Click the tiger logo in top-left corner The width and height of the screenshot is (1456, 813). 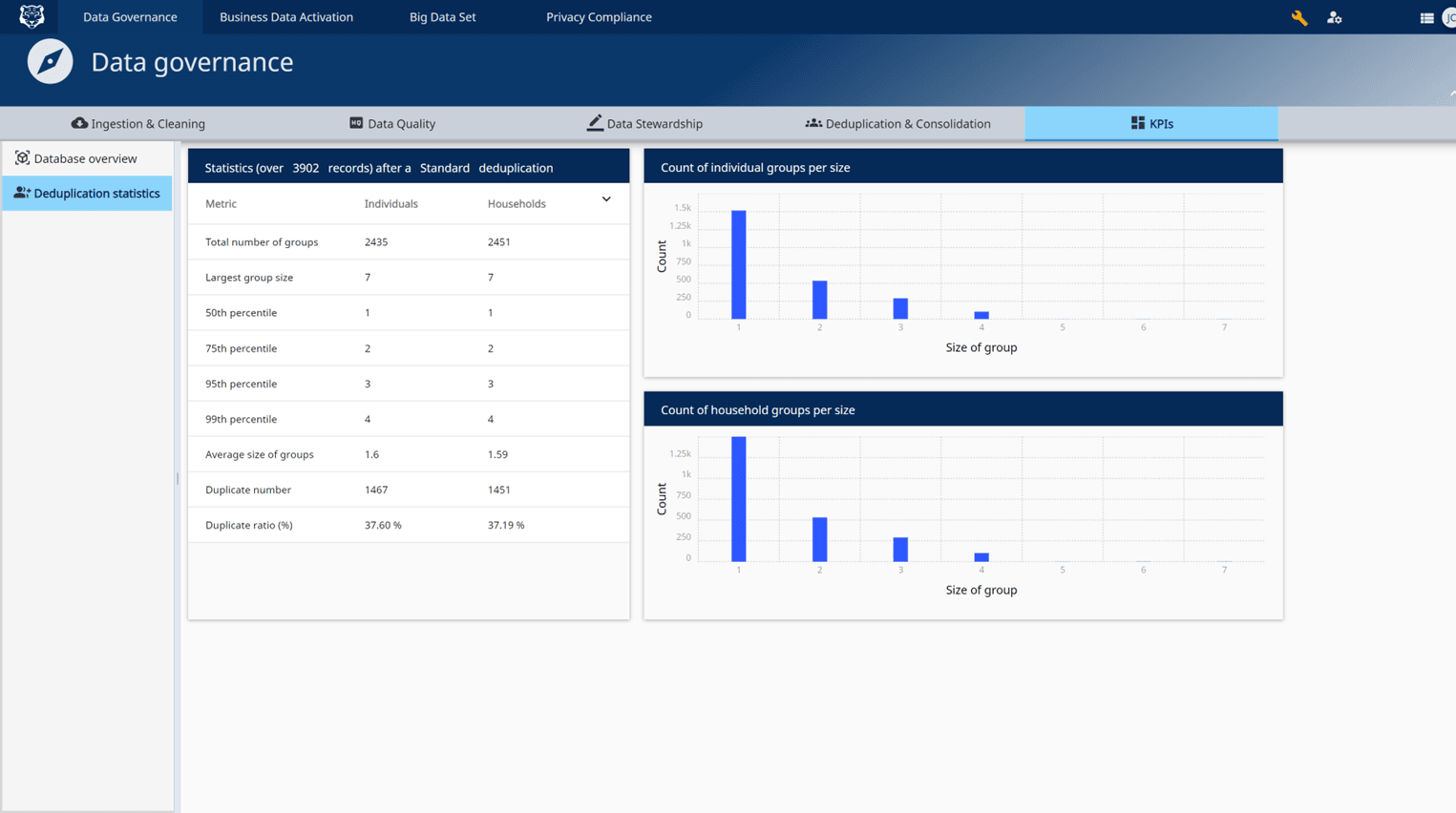[x=31, y=16]
